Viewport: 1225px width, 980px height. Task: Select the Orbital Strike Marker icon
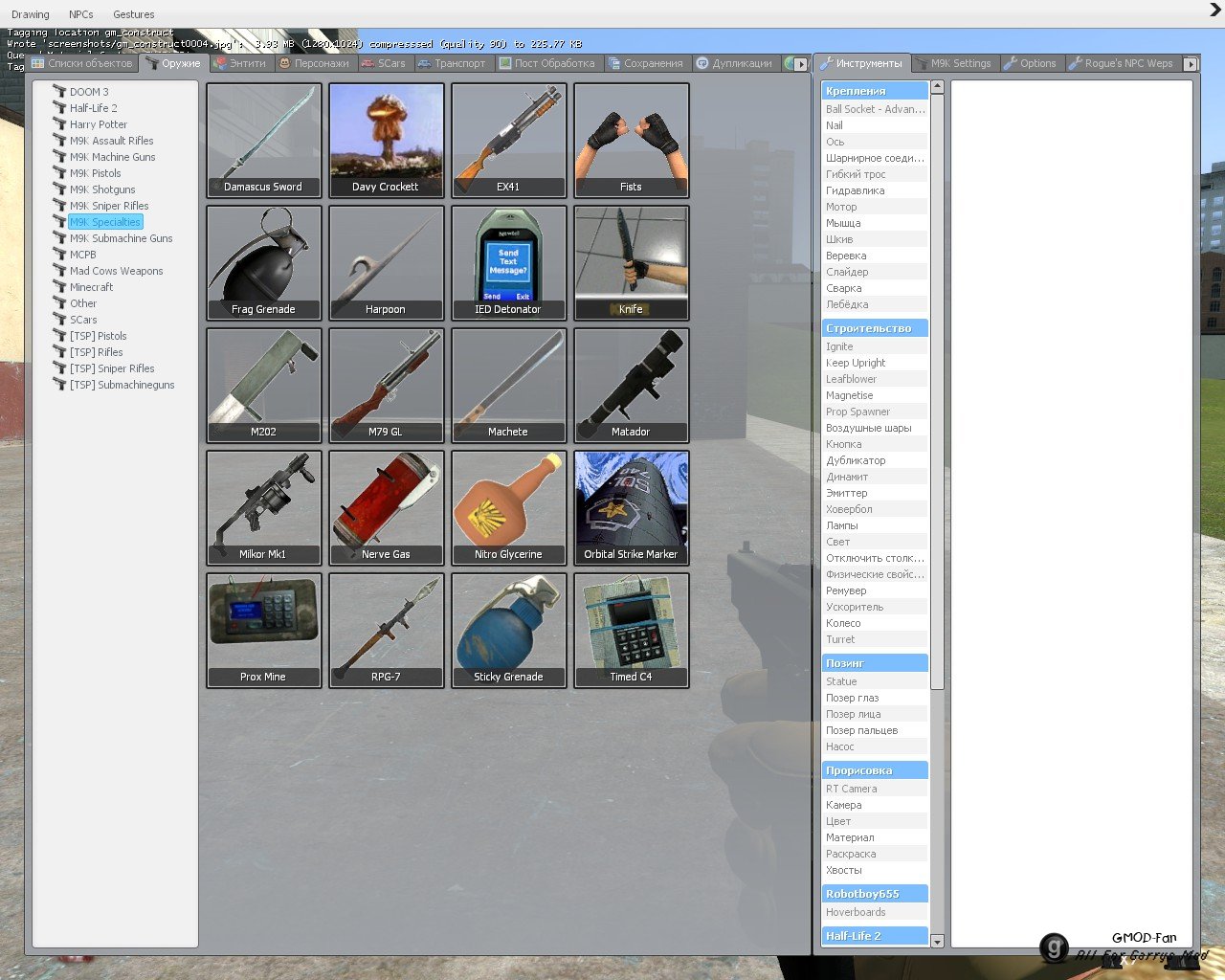click(631, 508)
